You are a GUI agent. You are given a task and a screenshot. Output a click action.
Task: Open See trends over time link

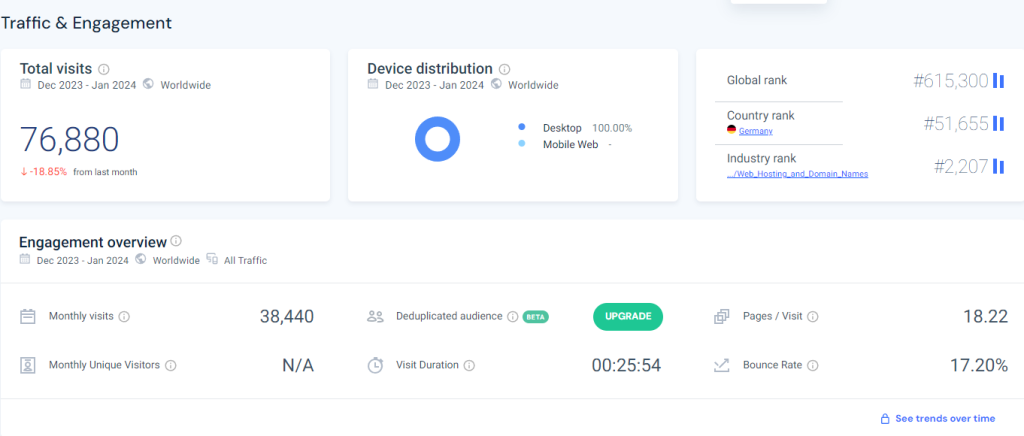tap(945, 418)
